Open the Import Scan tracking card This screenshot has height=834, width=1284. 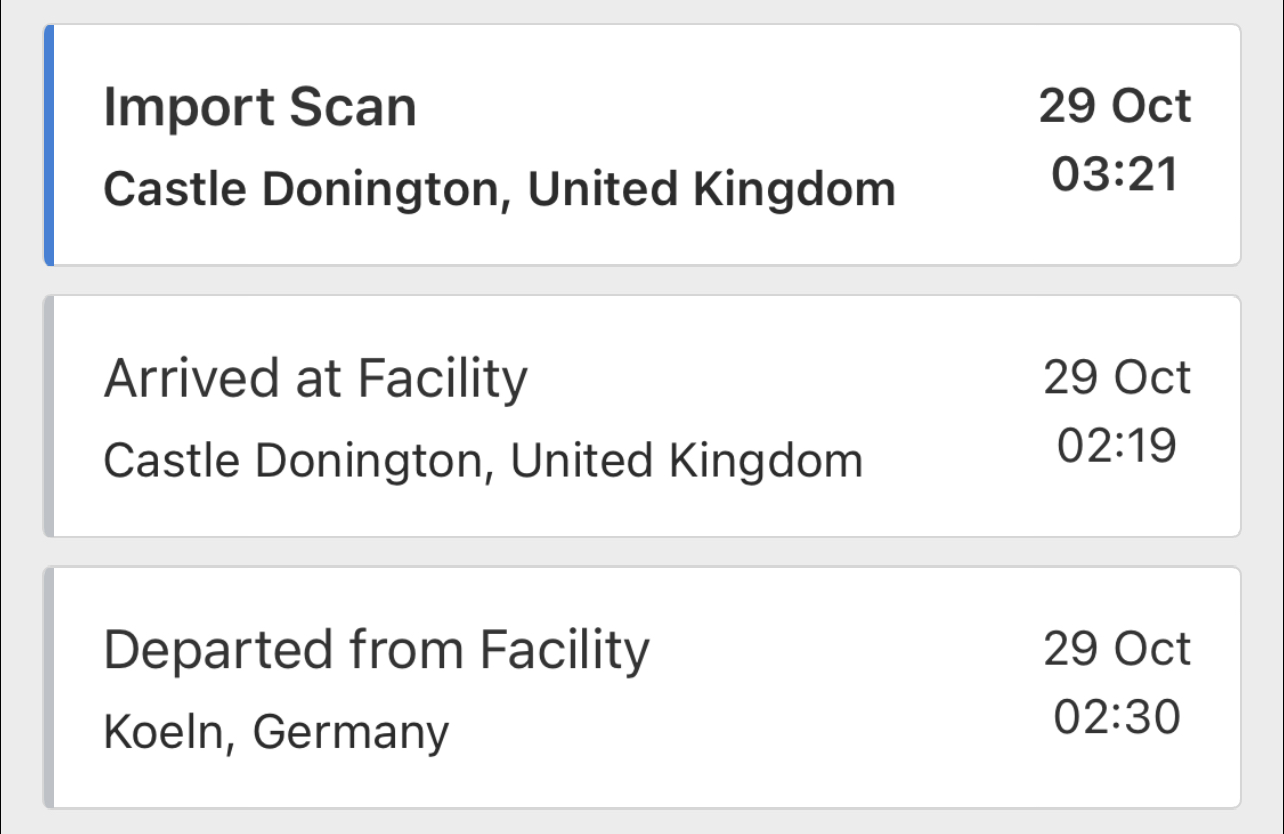[642, 145]
